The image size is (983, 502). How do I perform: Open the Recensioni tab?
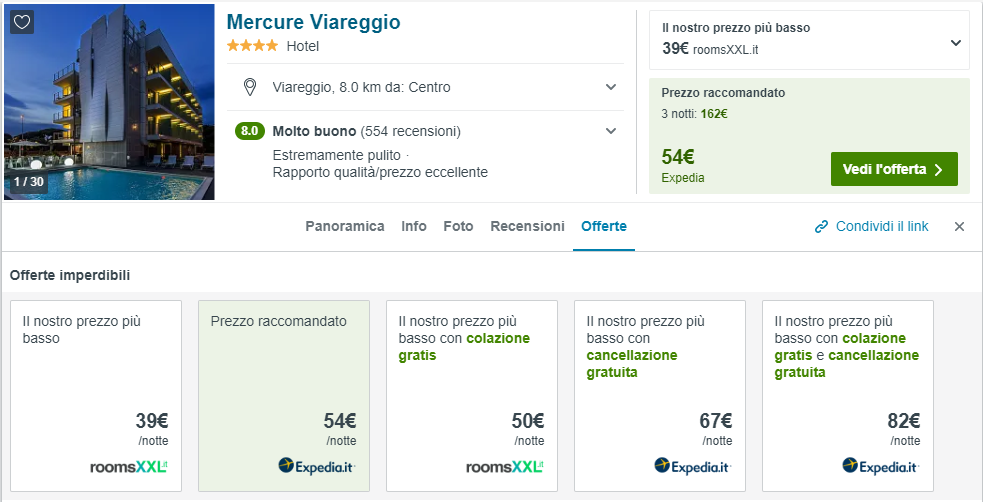click(x=527, y=226)
